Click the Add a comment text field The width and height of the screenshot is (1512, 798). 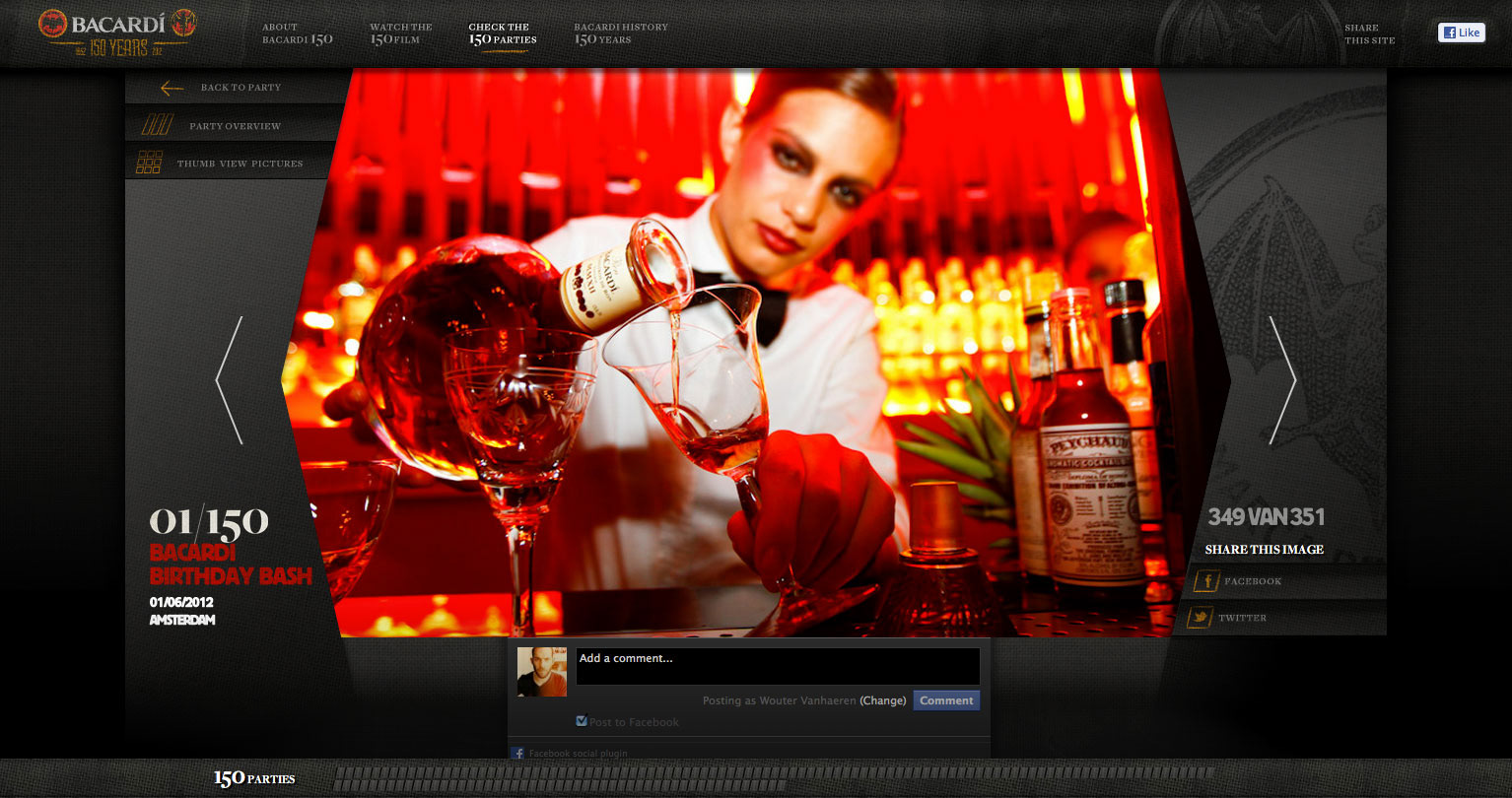778,666
